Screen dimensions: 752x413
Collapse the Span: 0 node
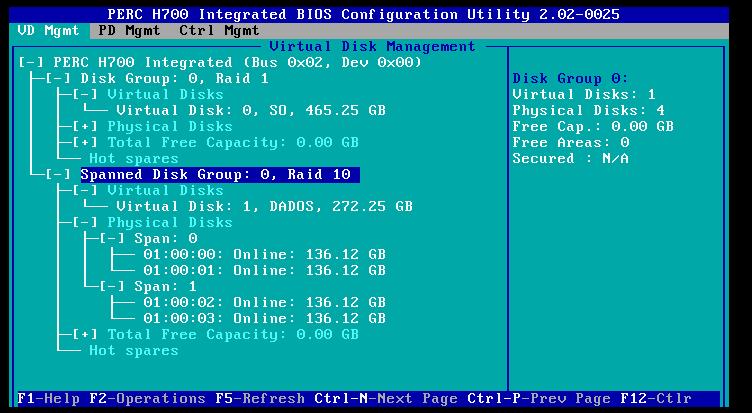(112, 238)
